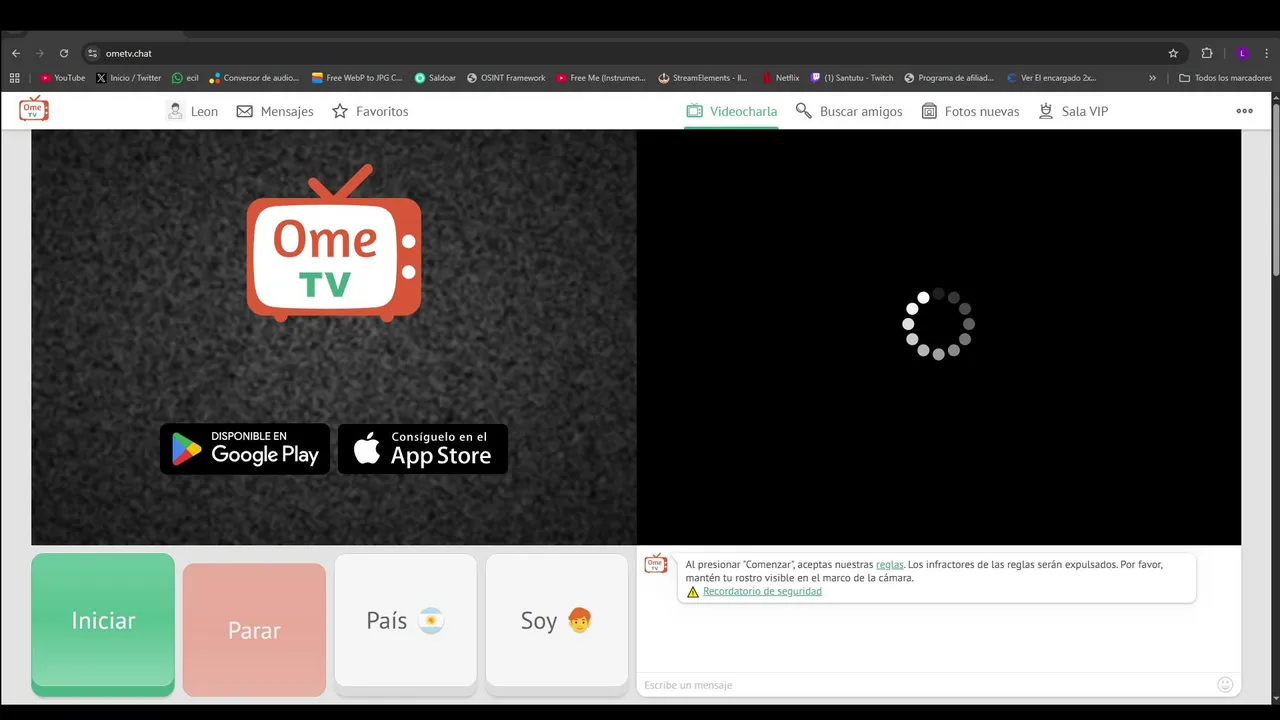Open the apps grid in bookmarks bar

(14, 77)
